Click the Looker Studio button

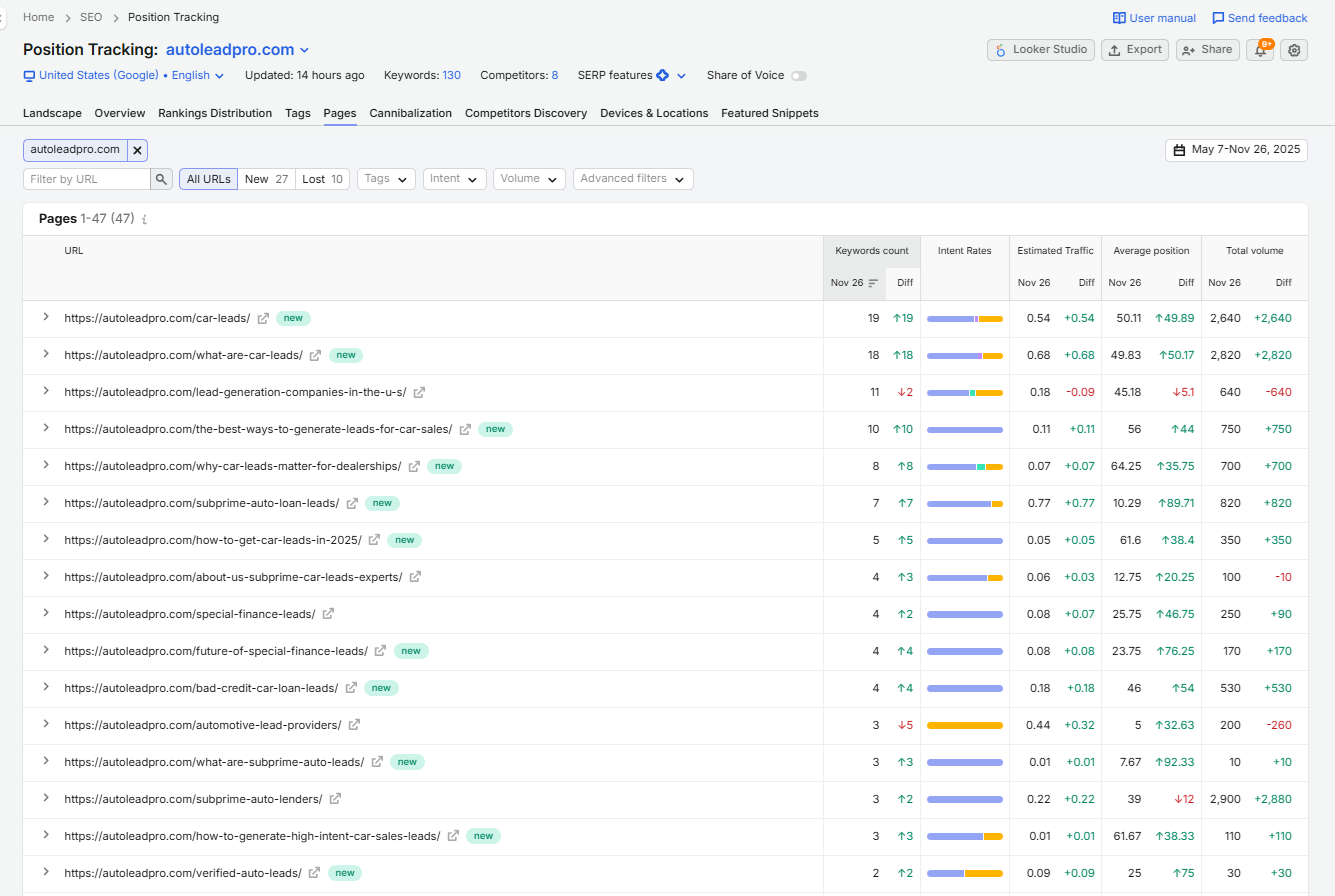pyautogui.click(x=1040, y=50)
